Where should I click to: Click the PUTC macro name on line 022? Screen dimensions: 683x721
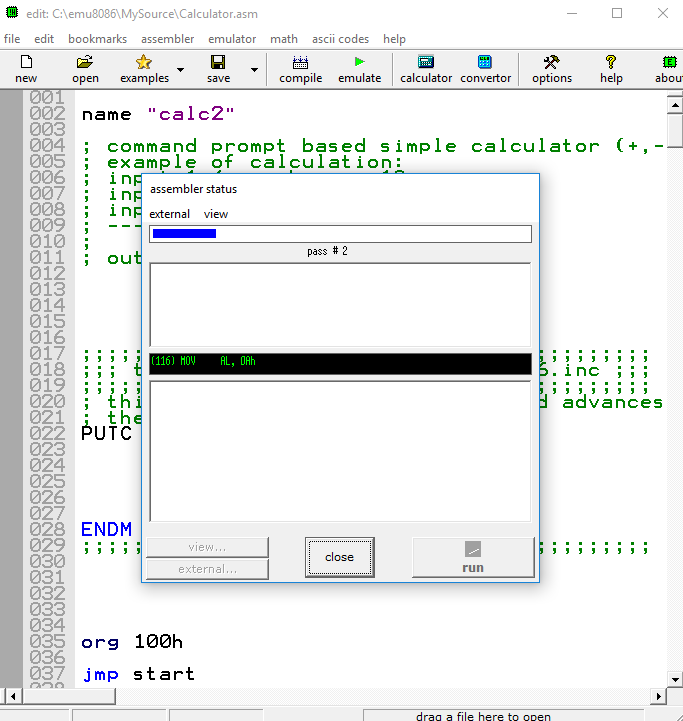[106, 433]
